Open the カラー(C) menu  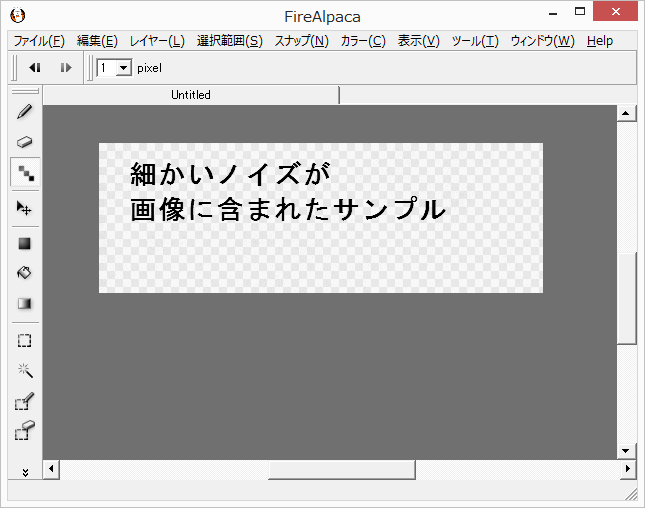[363, 41]
